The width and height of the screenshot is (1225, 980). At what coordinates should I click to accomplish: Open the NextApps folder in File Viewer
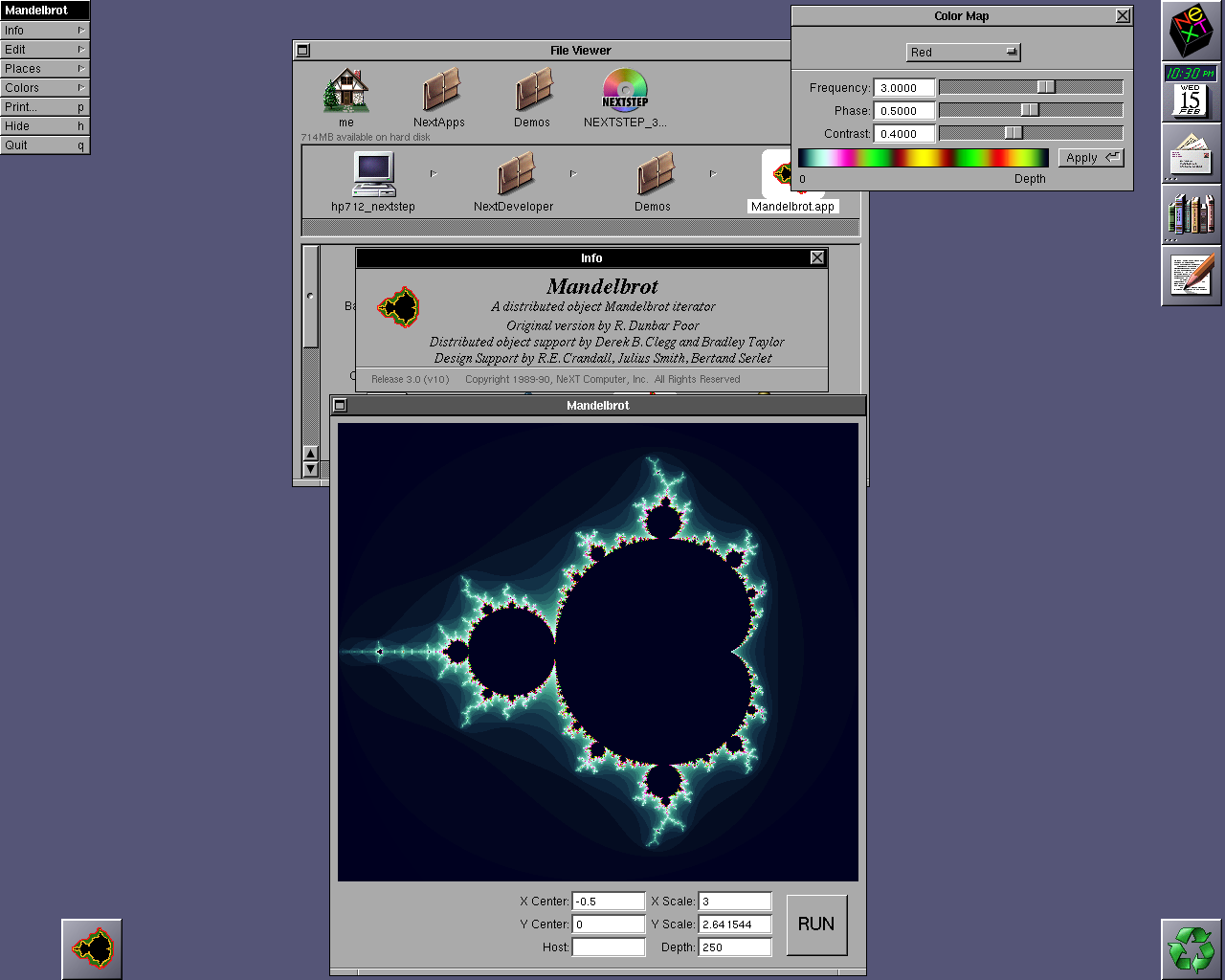(439, 92)
